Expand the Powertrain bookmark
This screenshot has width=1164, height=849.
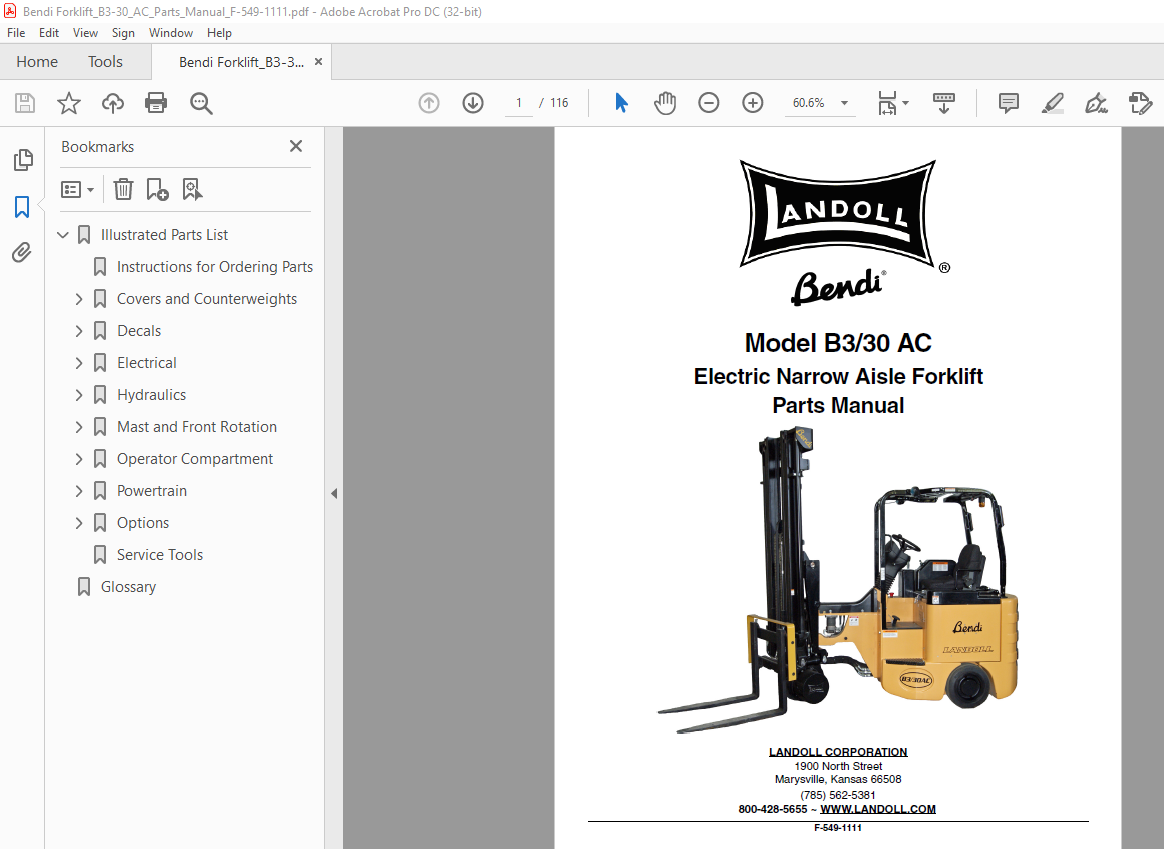(x=79, y=491)
